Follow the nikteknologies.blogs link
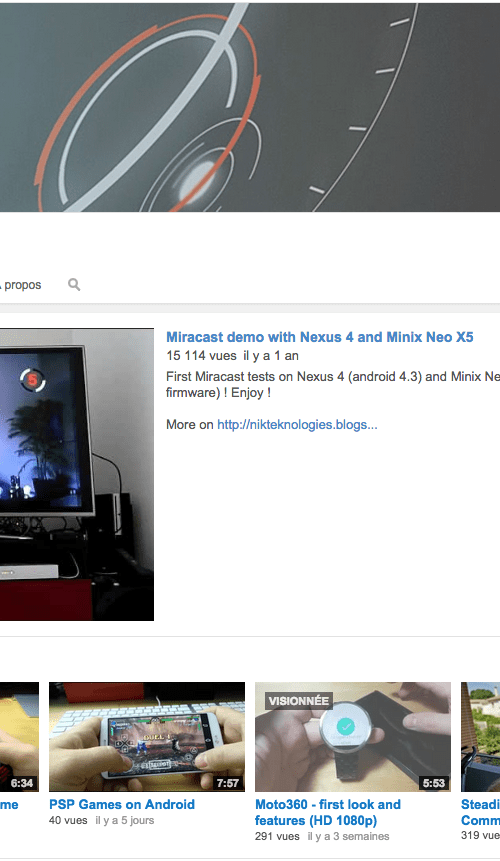The width and height of the screenshot is (500, 861). coord(297,424)
